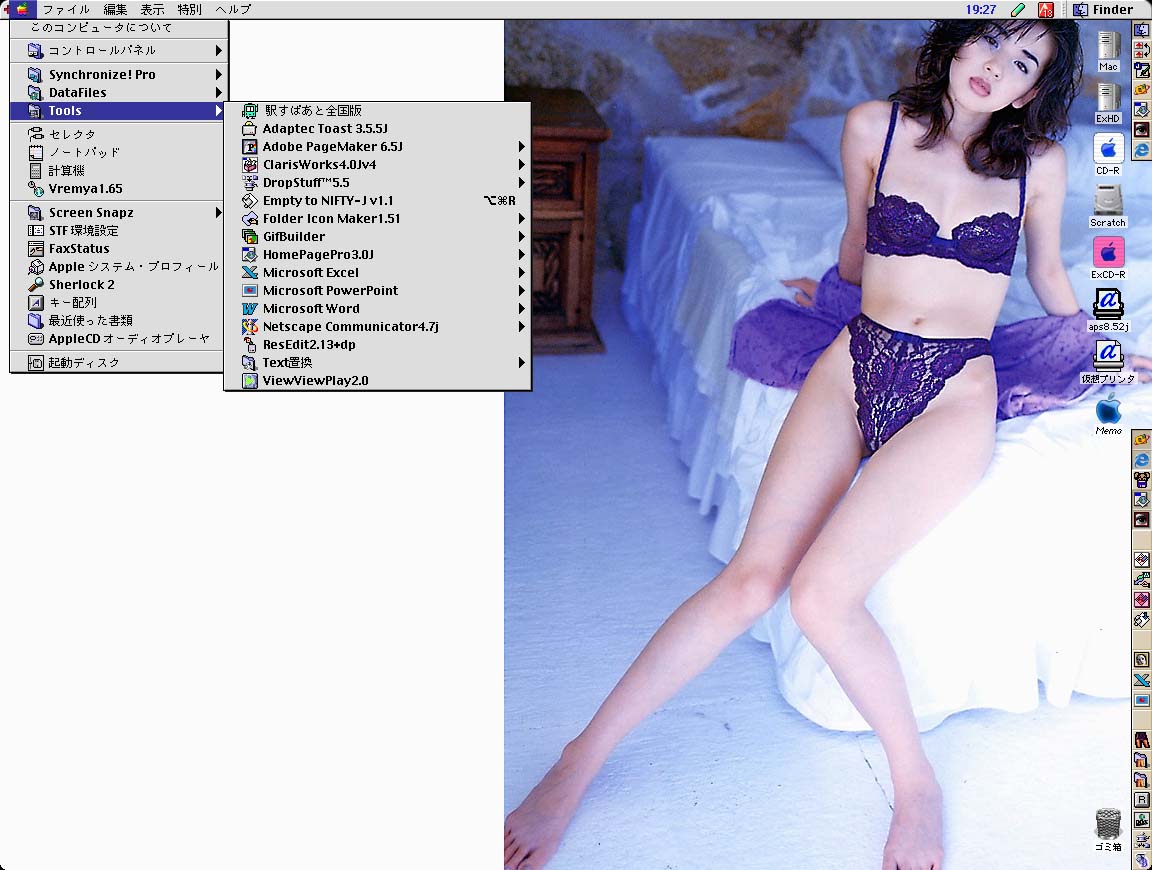Open the Scratch disk icon
The image size is (1152, 870).
coord(1108,201)
